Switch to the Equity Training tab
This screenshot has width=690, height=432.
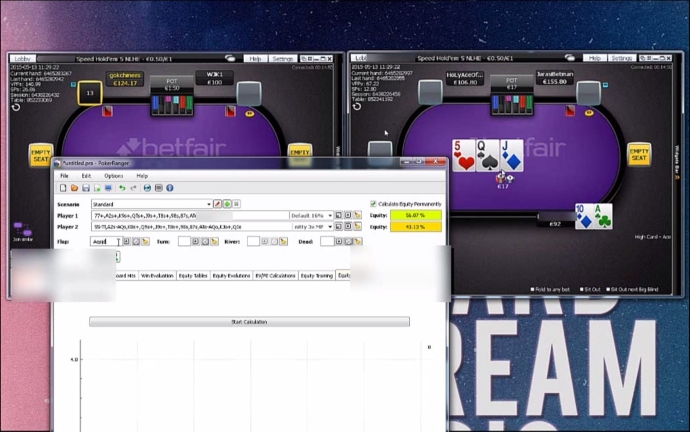pos(316,276)
